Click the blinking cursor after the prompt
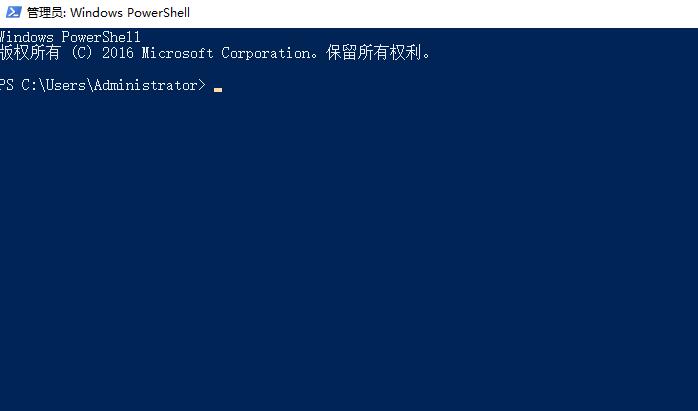Viewport: 698px width, 411px height. pyautogui.click(x=218, y=89)
